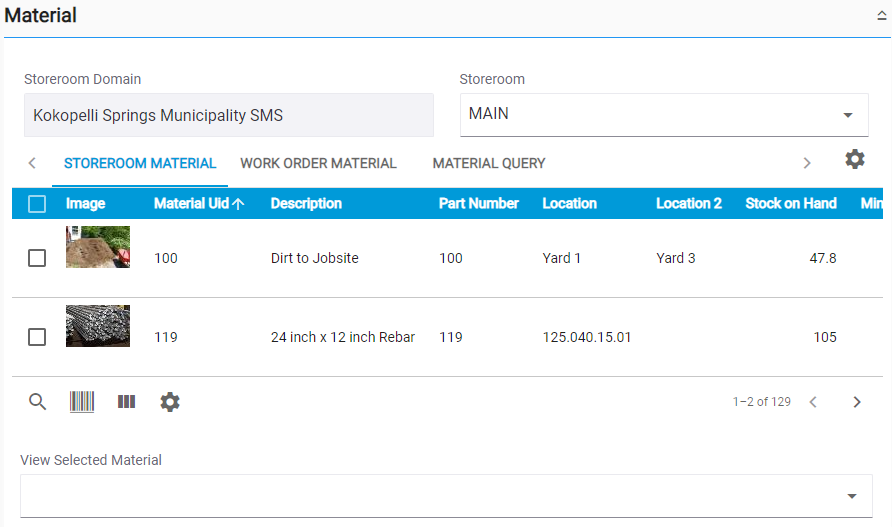Viewport: 892px width, 527px height.
Task: Toggle the select-all checkbox in header
Action: pos(37,204)
